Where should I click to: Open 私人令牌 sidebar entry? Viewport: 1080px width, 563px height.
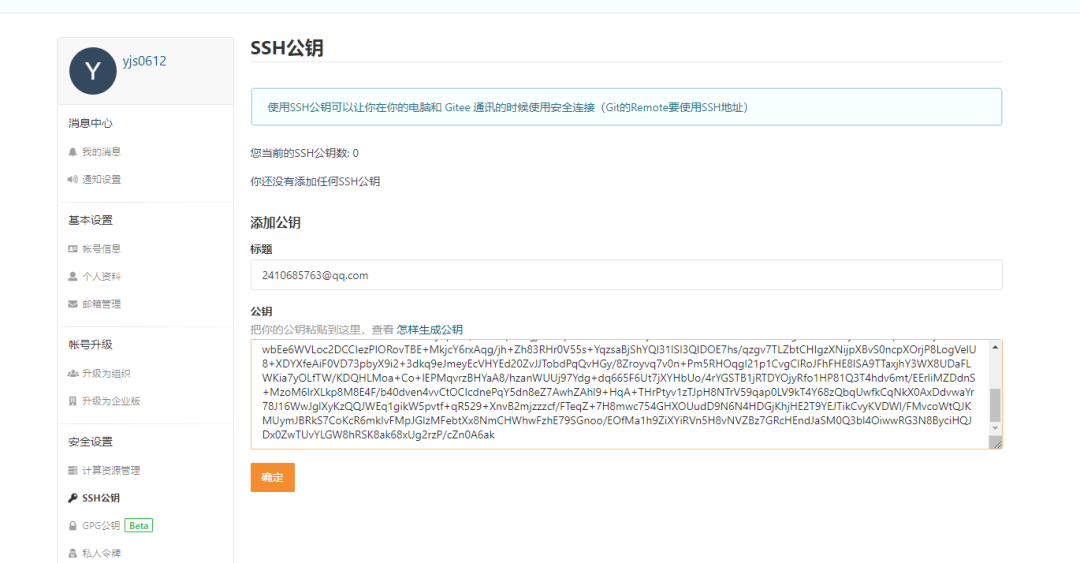[101, 553]
